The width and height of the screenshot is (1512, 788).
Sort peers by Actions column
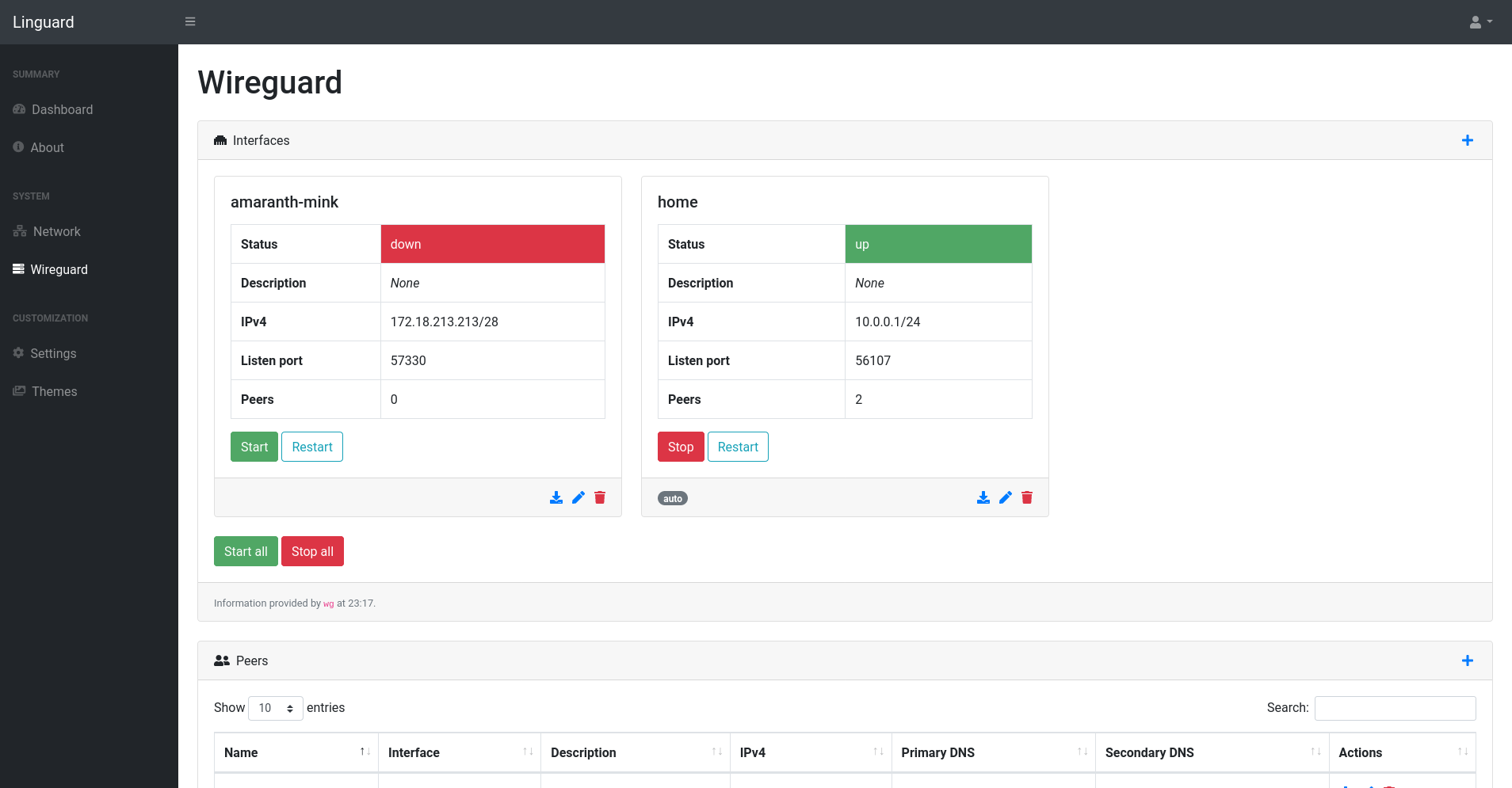pos(1403,752)
